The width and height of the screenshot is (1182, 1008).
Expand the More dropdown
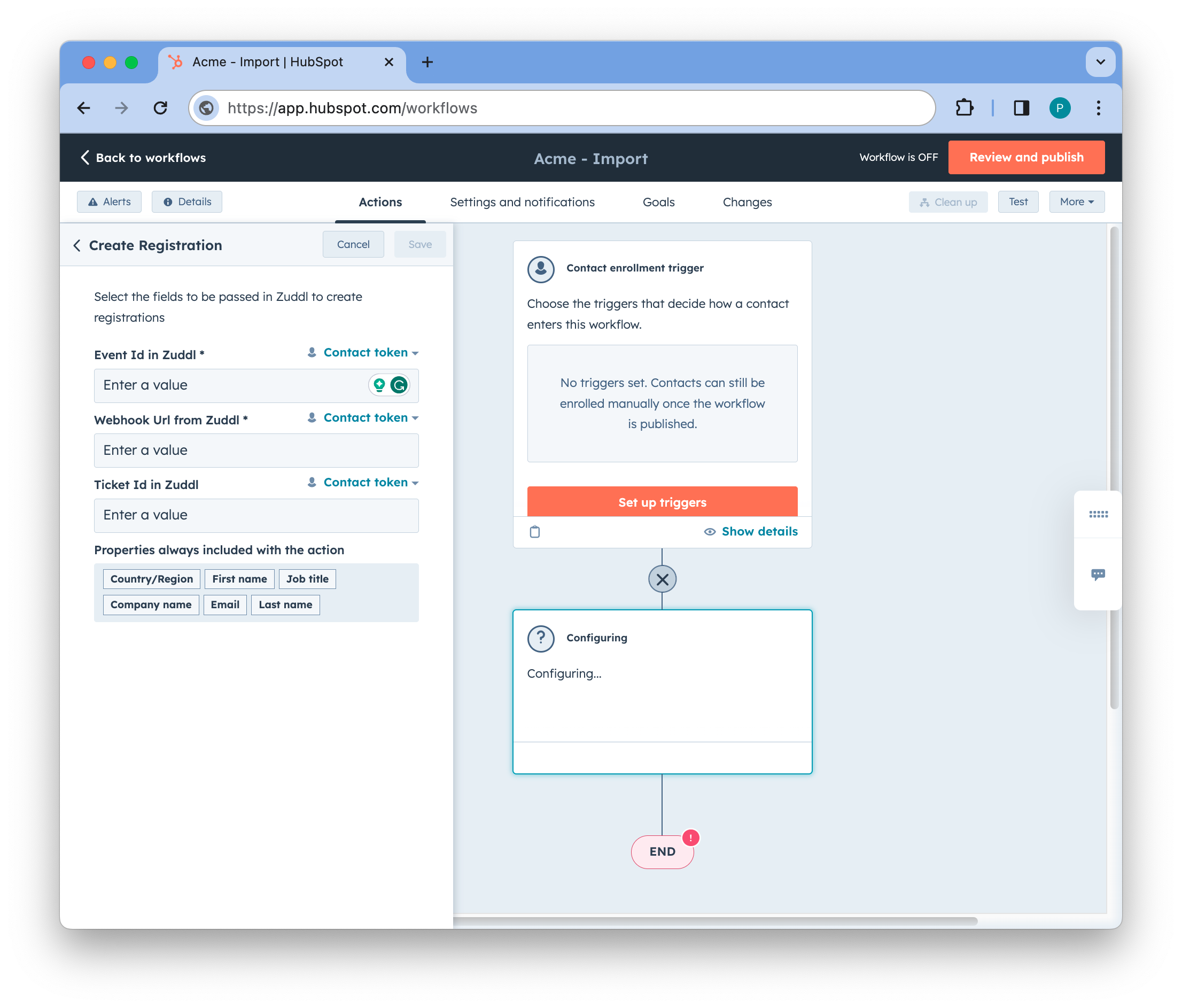(1076, 202)
